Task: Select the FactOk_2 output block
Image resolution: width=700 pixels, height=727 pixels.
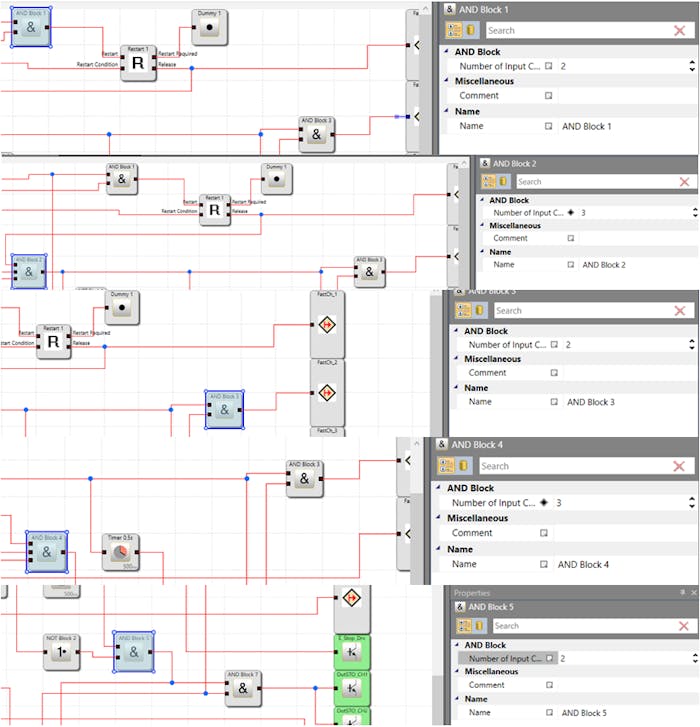Action: tap(327, 393)
